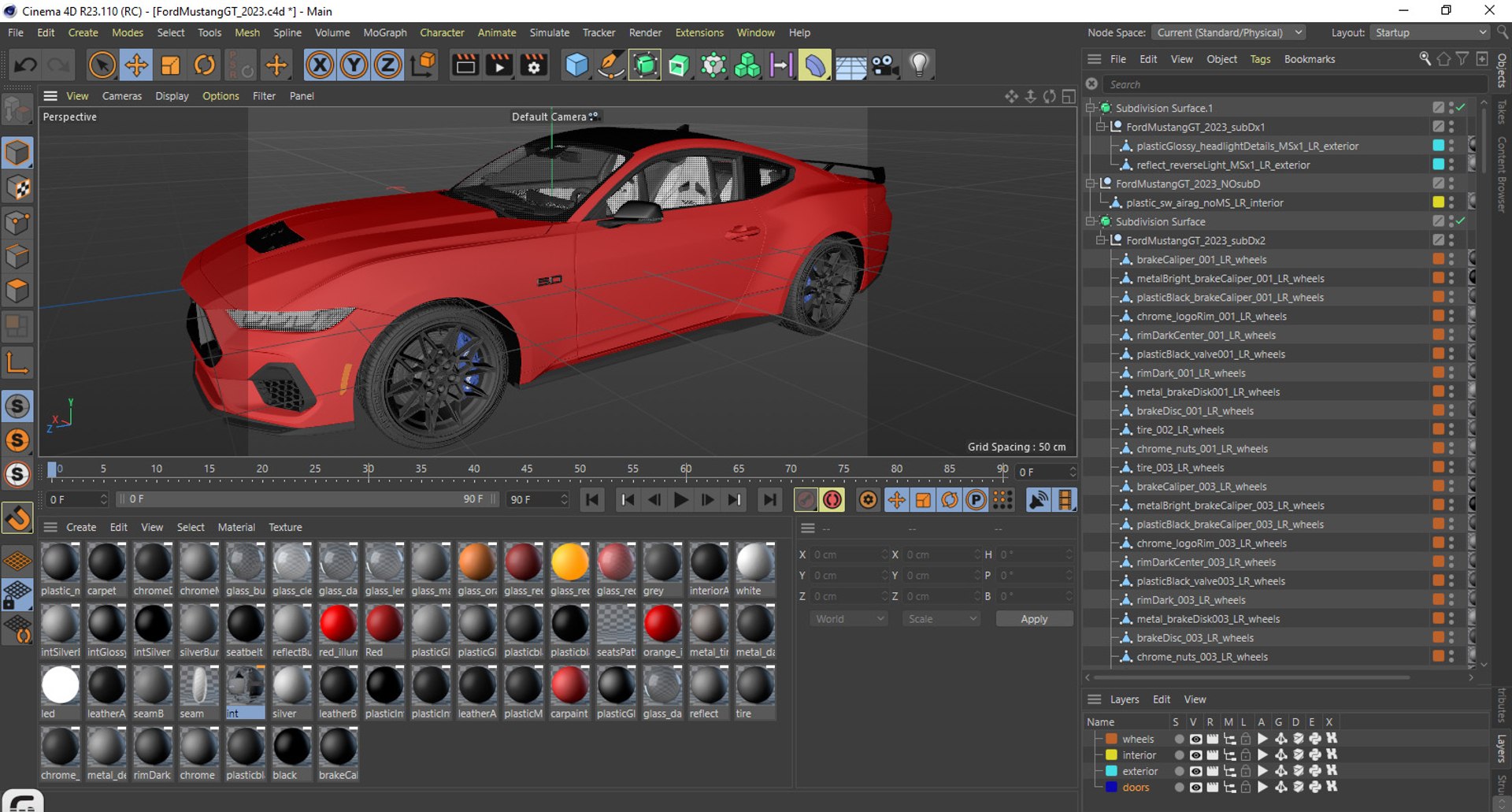Image resolution: width=1512 pixels, height=812 pixels.
Task: Add a Cube primitive object
Action: [576, 65]
